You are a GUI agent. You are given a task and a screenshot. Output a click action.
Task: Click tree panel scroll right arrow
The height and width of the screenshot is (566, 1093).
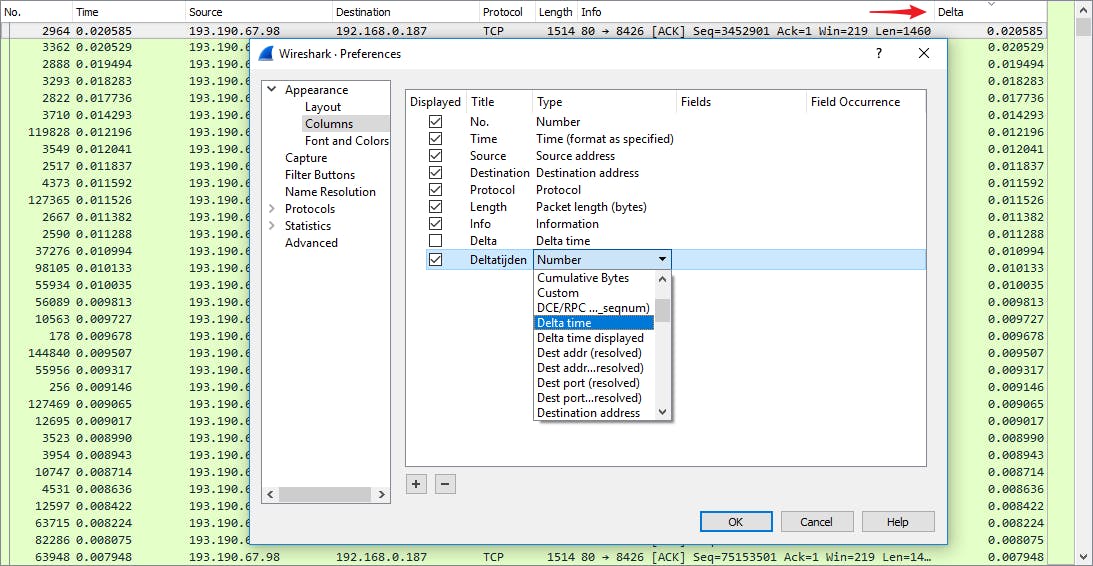click(381, 494)
